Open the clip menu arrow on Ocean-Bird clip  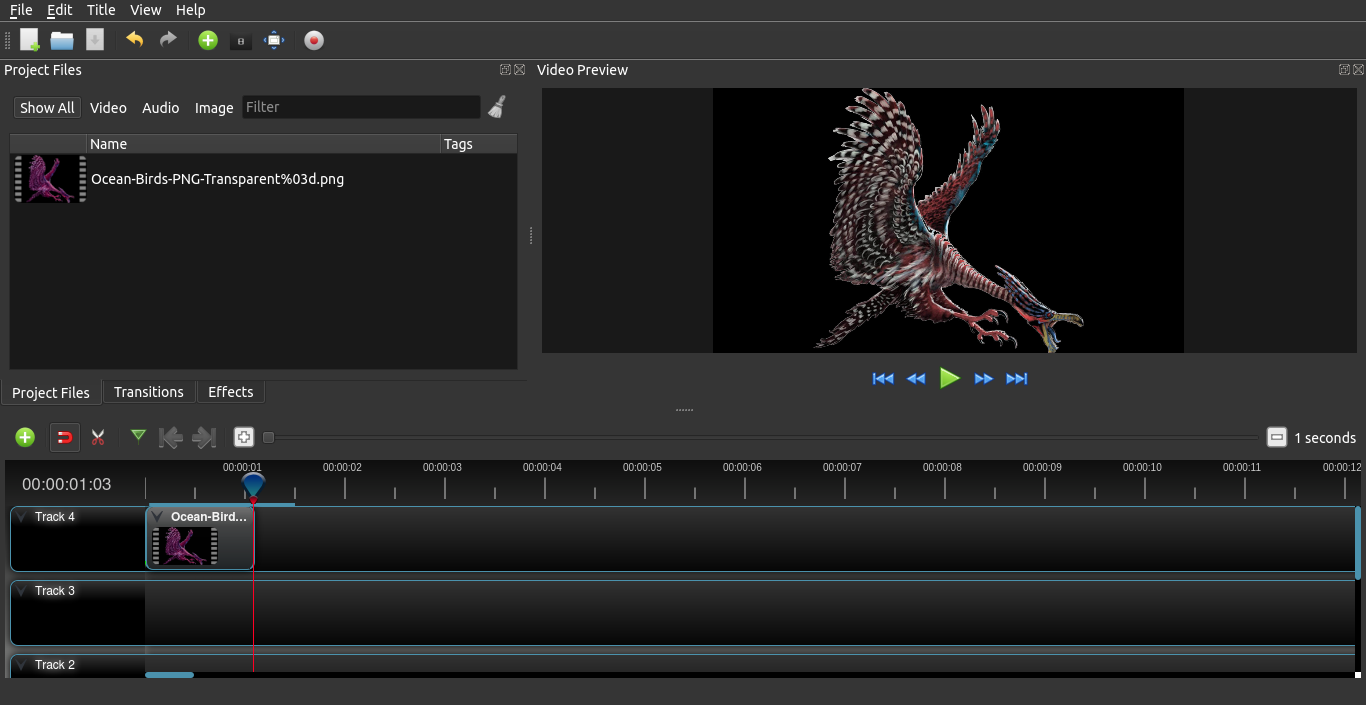[158, 517]
